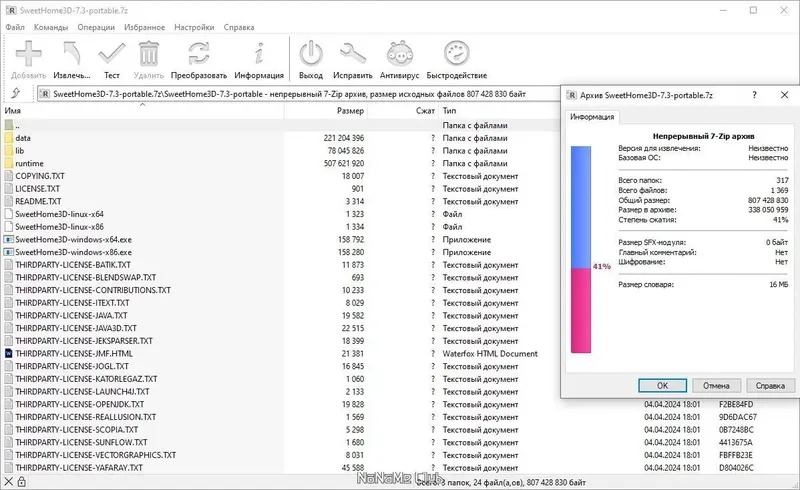Select THIRDPARTY-LICENSE-JEKSPARSER.TXT
Screen dimensions: 800x490
[x=84, y=341]
